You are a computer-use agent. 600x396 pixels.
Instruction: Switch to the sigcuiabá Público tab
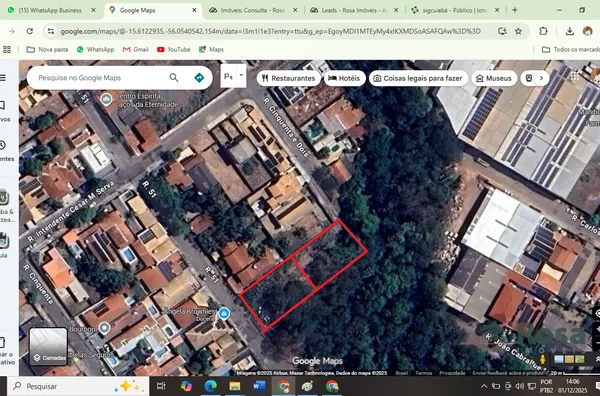pos(455,10)
